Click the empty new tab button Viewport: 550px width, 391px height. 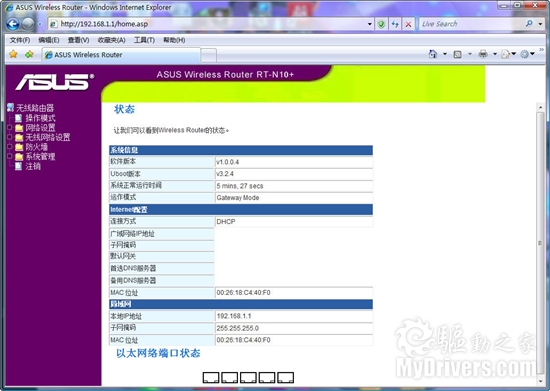pyautogui.click(x=209, y=56)
